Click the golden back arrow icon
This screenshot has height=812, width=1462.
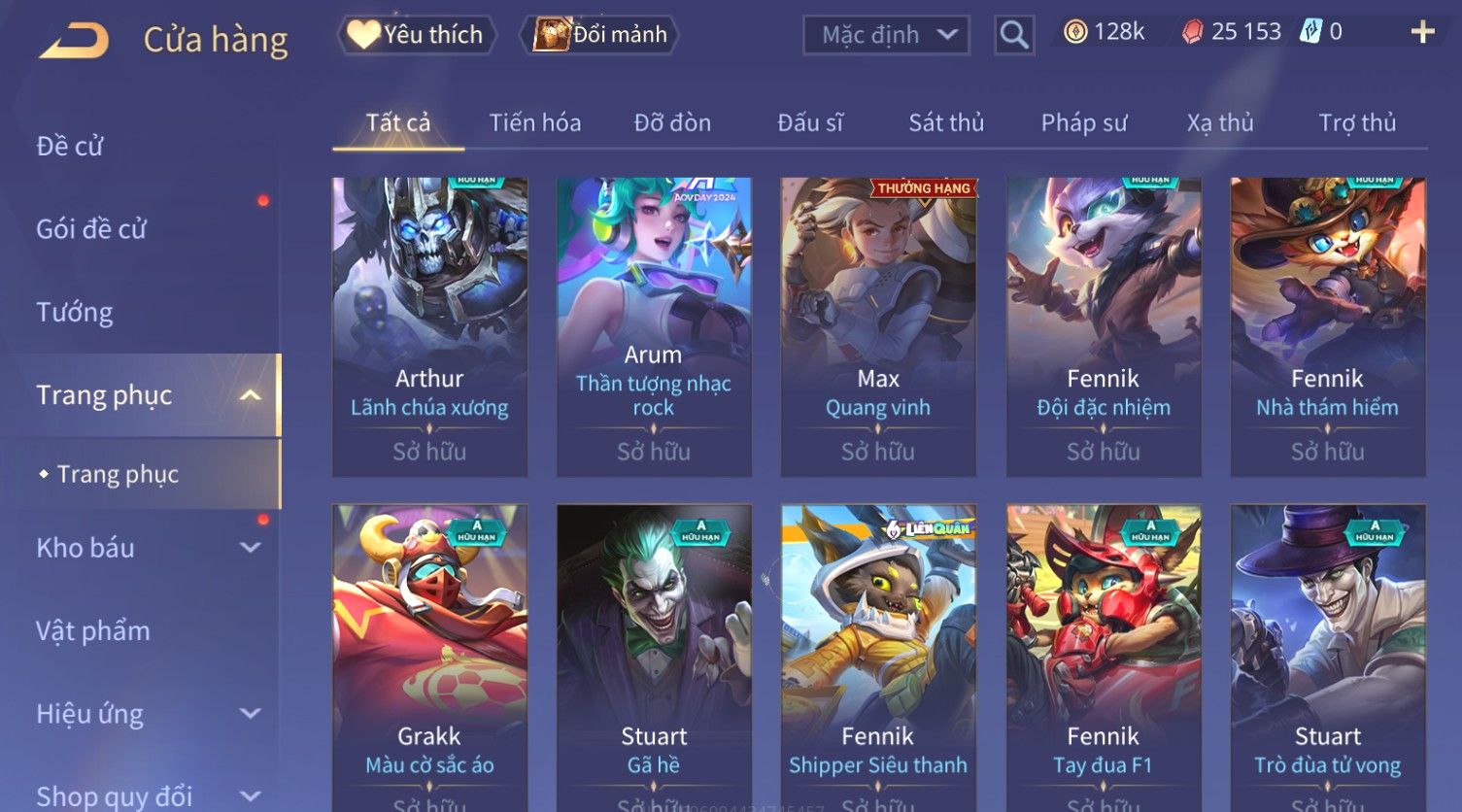pos(74,40)
